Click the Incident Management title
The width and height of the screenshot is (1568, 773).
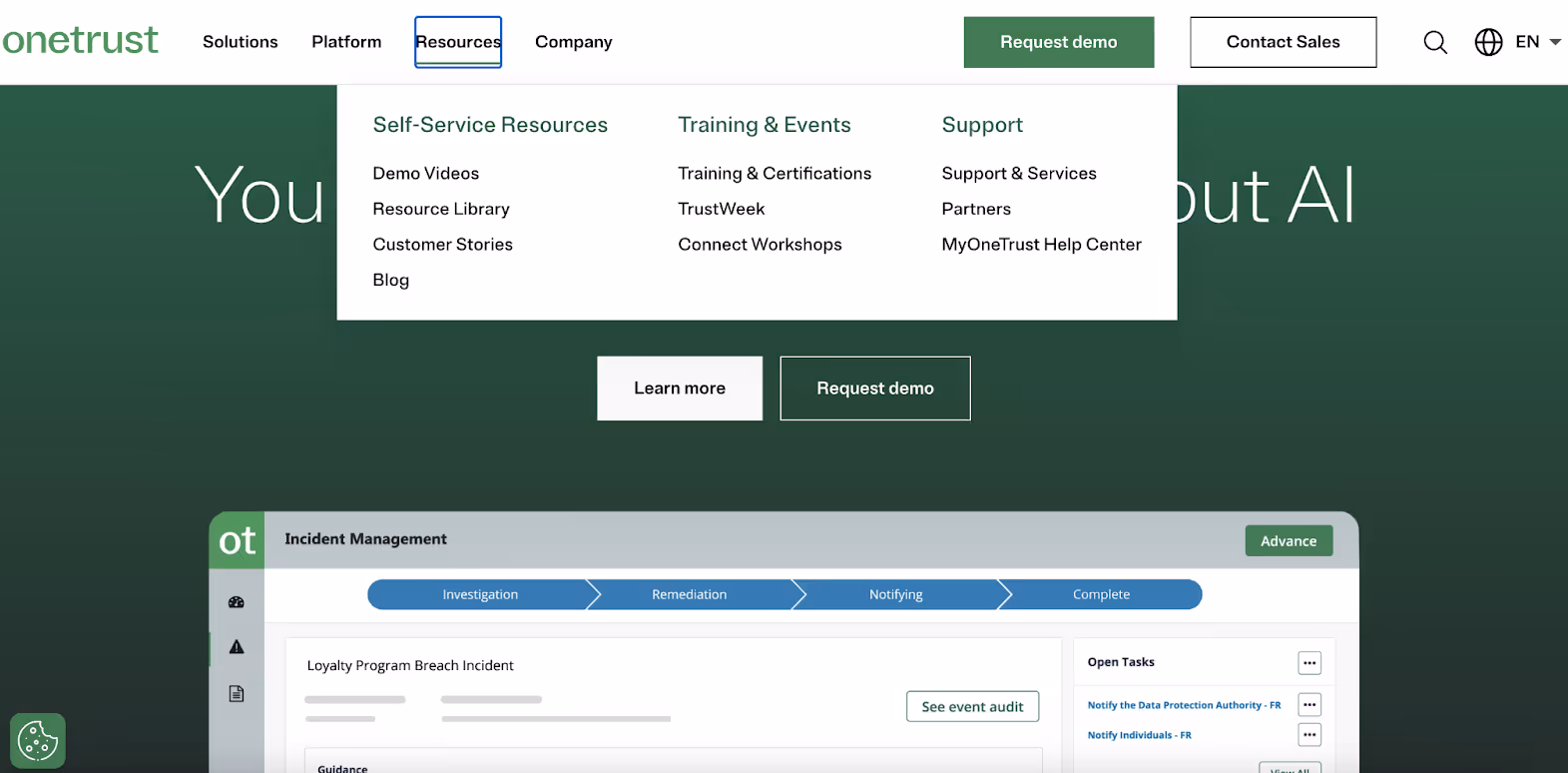pyautogui.click(x=365, y=539)
